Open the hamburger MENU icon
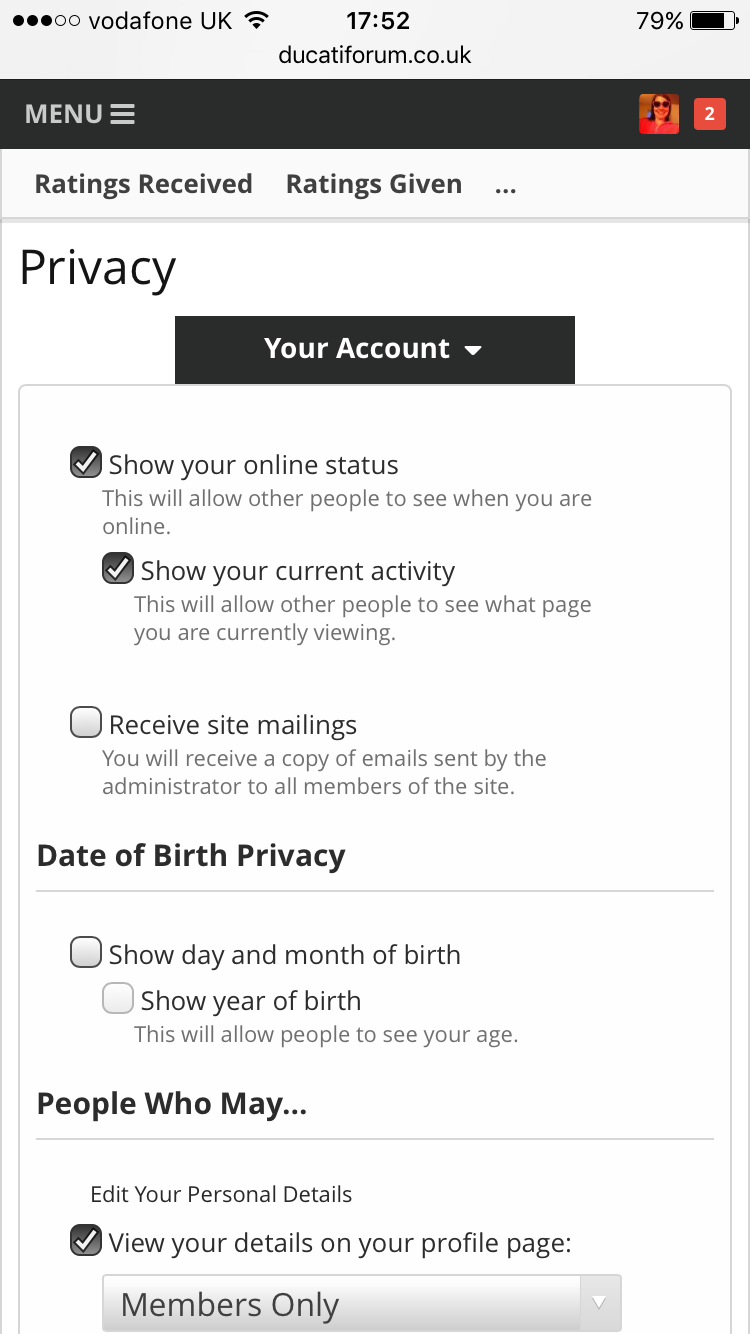 (x=123, y=114)
